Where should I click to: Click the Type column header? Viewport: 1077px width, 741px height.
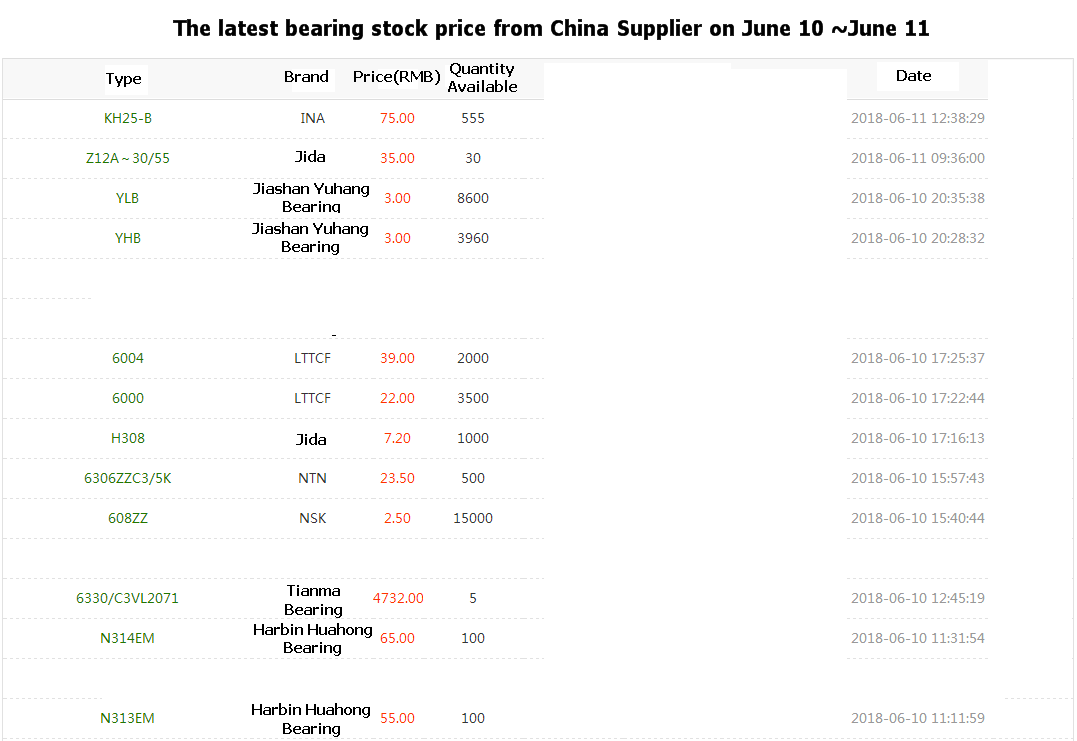coord(124,78)
